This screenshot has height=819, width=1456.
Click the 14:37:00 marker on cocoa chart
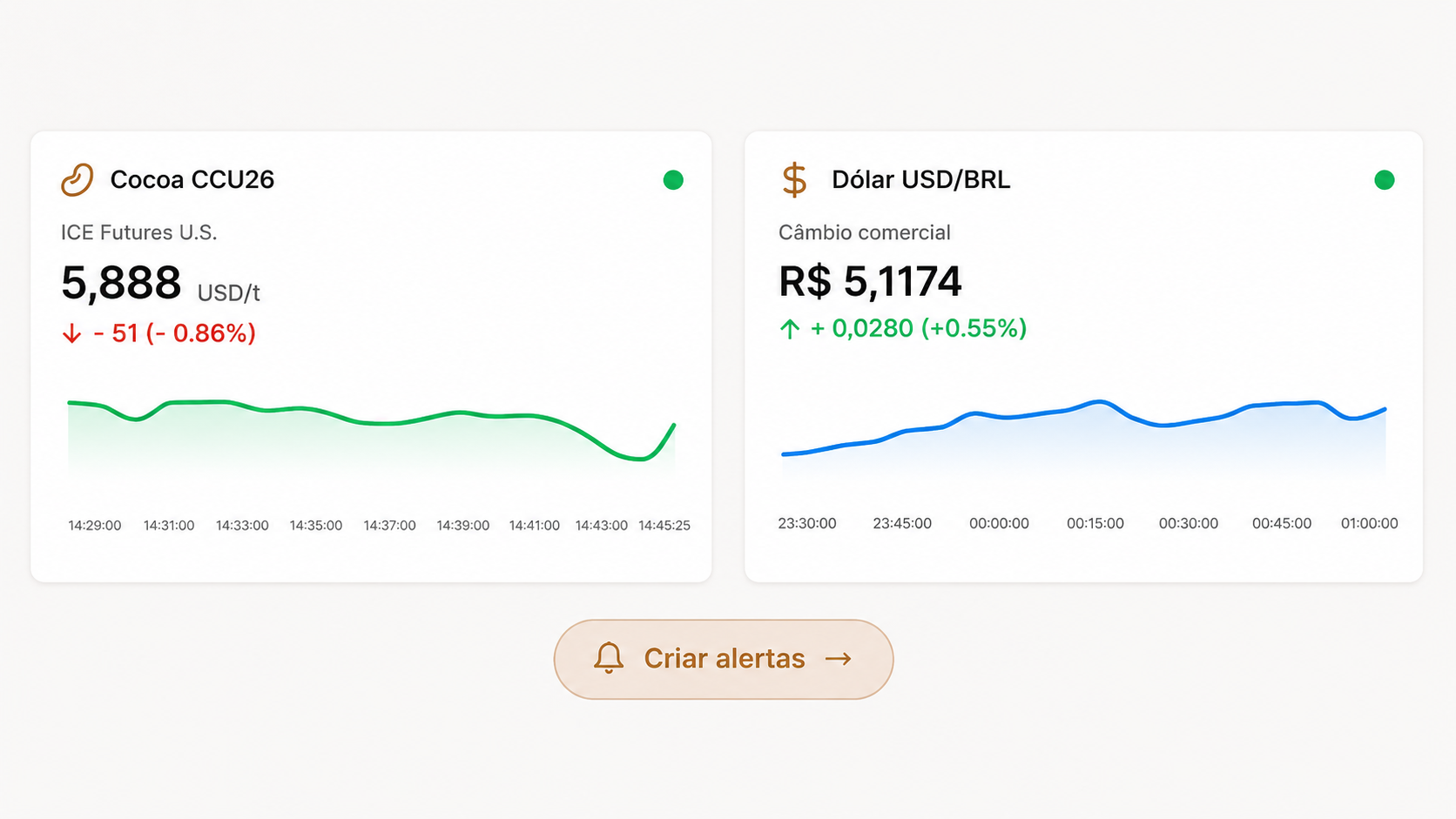(389, 526)
